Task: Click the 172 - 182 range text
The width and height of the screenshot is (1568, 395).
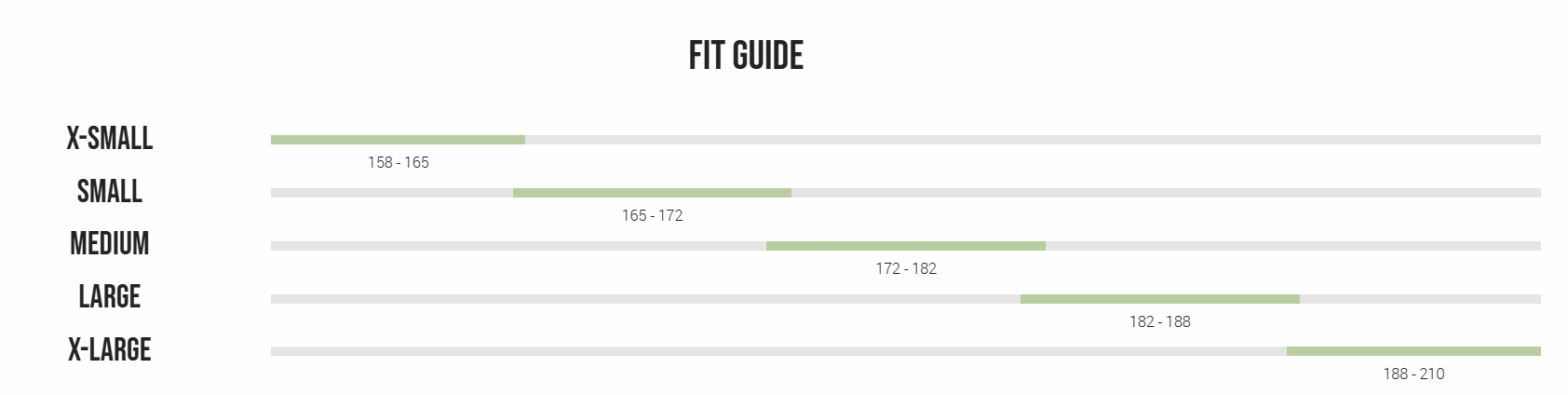Action: click(x=906, y=268)
